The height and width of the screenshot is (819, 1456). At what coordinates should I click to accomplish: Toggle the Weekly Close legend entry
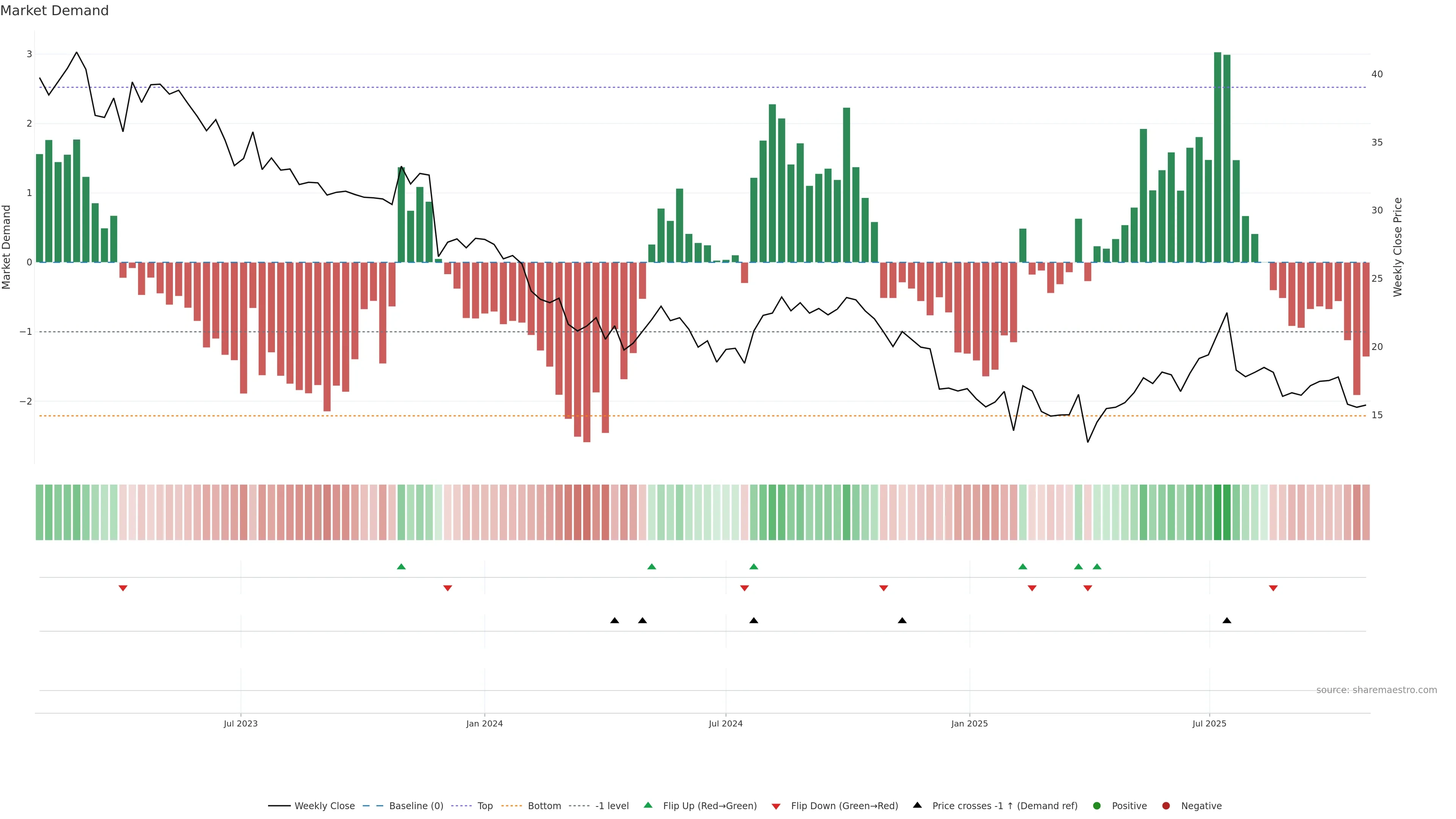(325, 806)
